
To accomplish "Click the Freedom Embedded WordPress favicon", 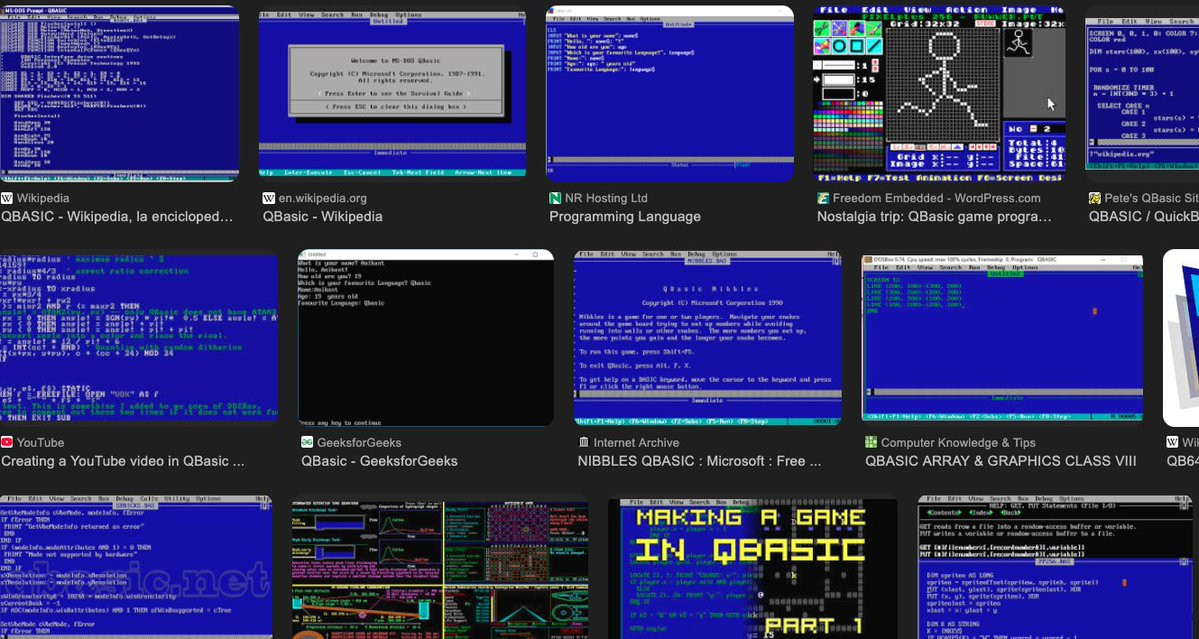I will [x=823, y=198].
